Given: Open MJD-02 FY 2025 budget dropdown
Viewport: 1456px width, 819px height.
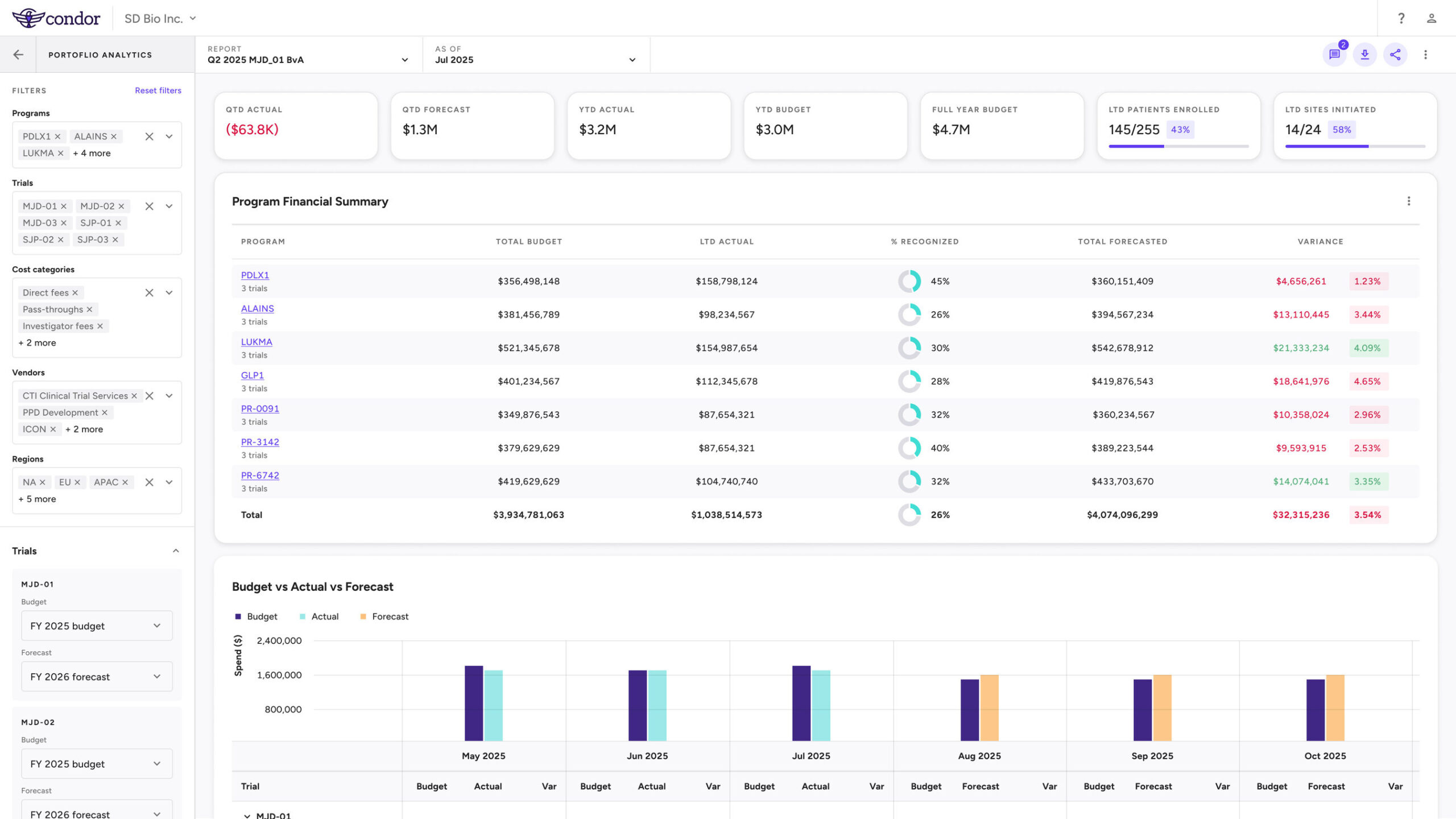Looking at the screenshot, I should 97,764.
